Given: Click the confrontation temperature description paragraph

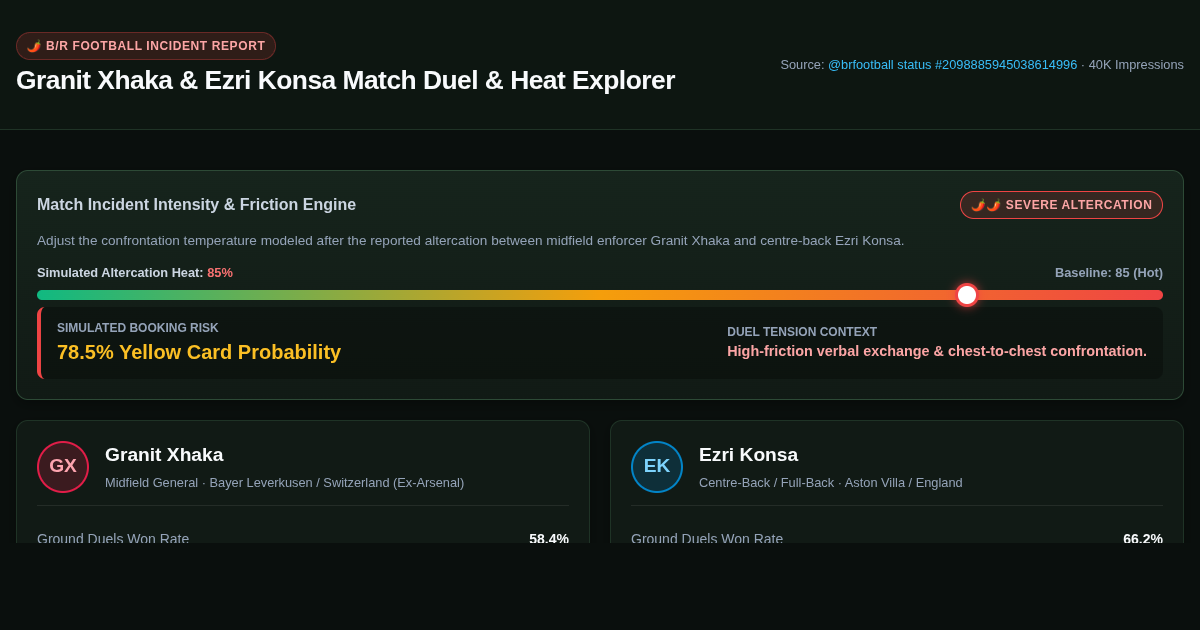Looking at the screenshot, I should click(x=471, y=240).
